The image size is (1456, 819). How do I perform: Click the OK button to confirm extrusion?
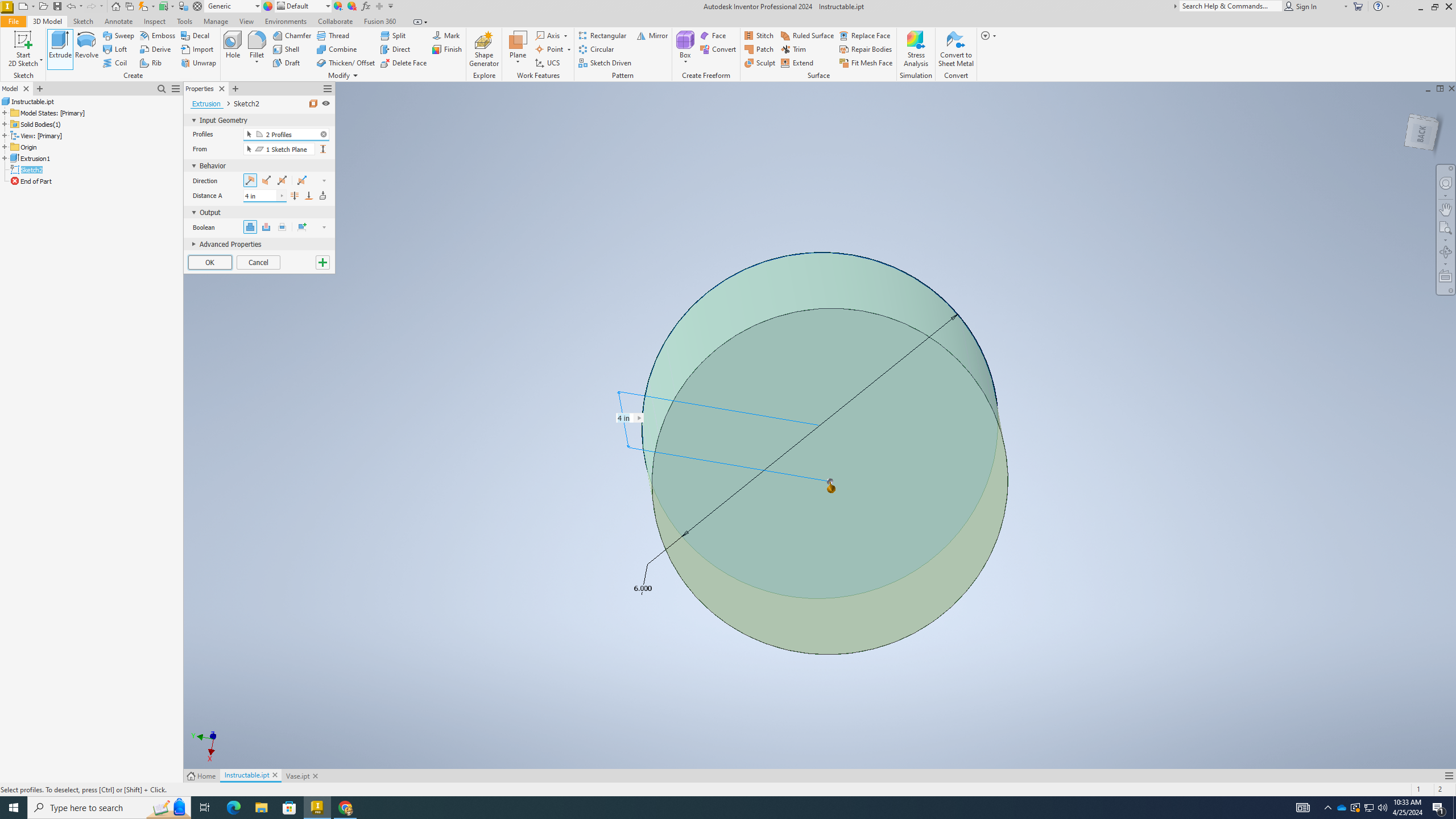click(x=209, y=262)
